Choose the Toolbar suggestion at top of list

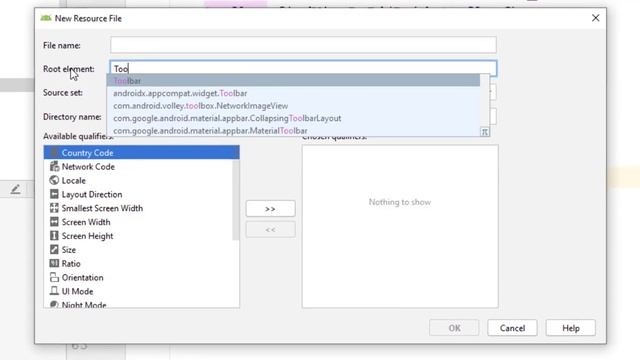(293, 80)
